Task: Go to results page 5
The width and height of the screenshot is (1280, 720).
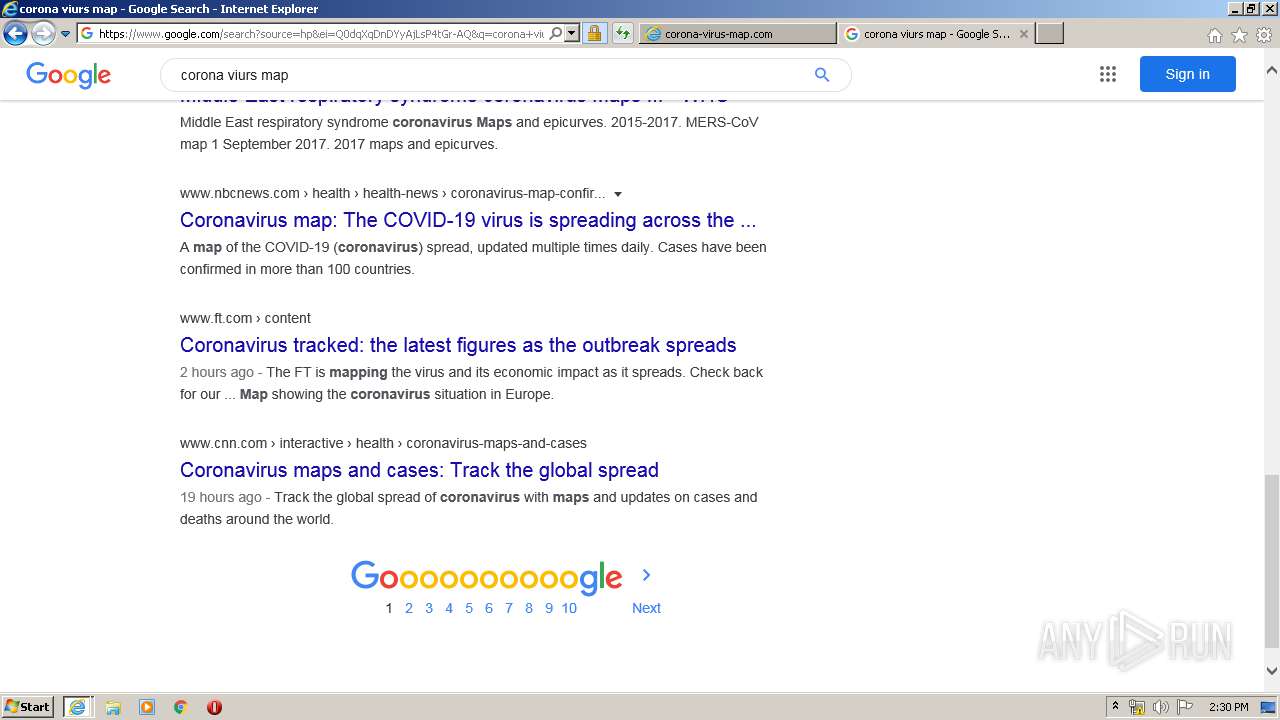Action: pos(468,608)
